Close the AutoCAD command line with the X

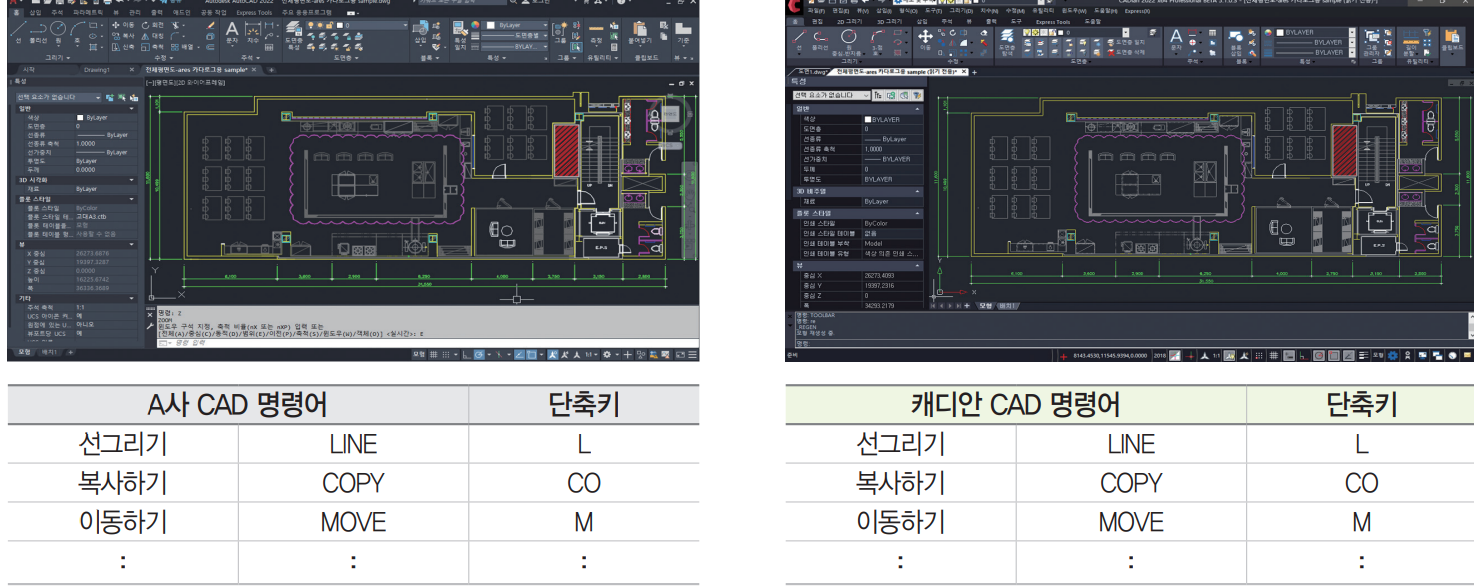click(150, 315)
